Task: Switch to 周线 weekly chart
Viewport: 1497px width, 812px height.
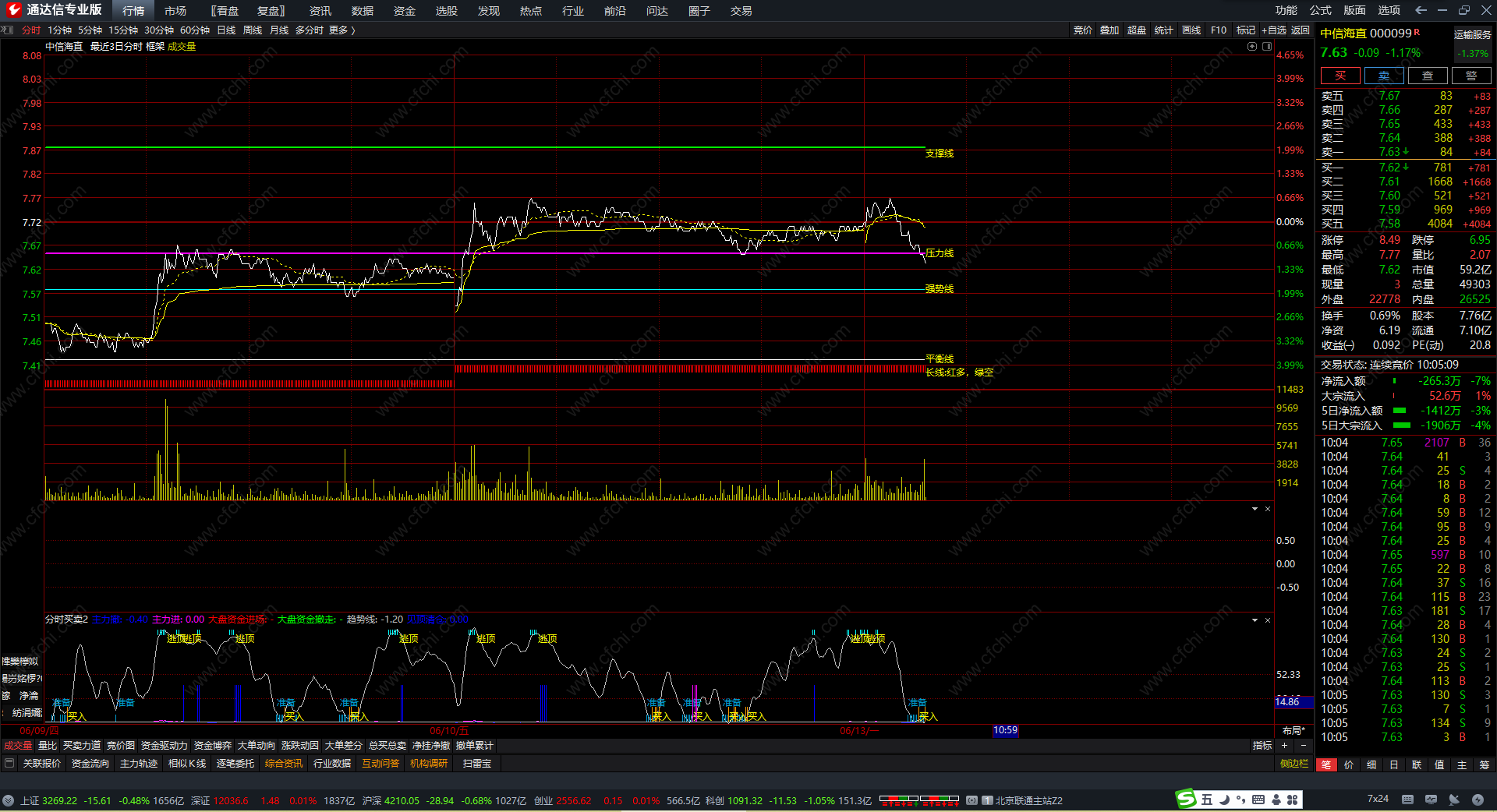Action: coord(253,30)
